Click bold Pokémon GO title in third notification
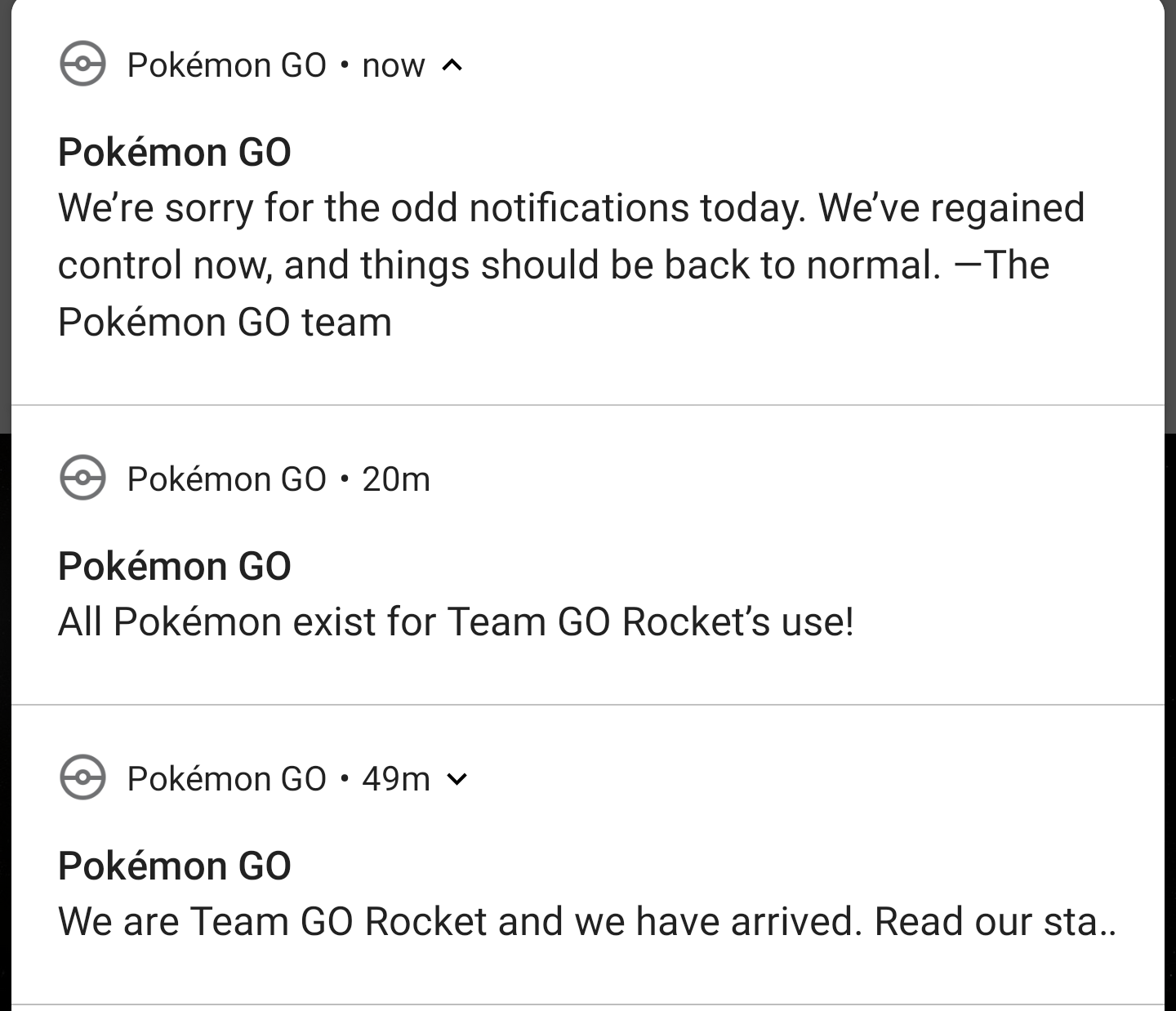 pyautogui.click(x=174, y=866)
